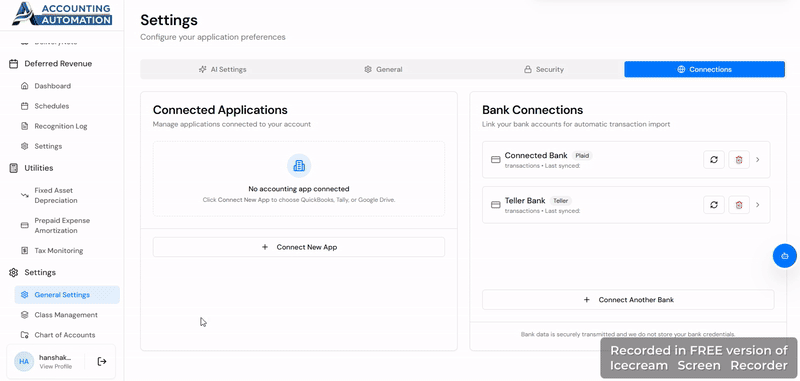Click the calendar icon beside Schedules
This screenshot has width=800, height=381.
tap(24, 106)
